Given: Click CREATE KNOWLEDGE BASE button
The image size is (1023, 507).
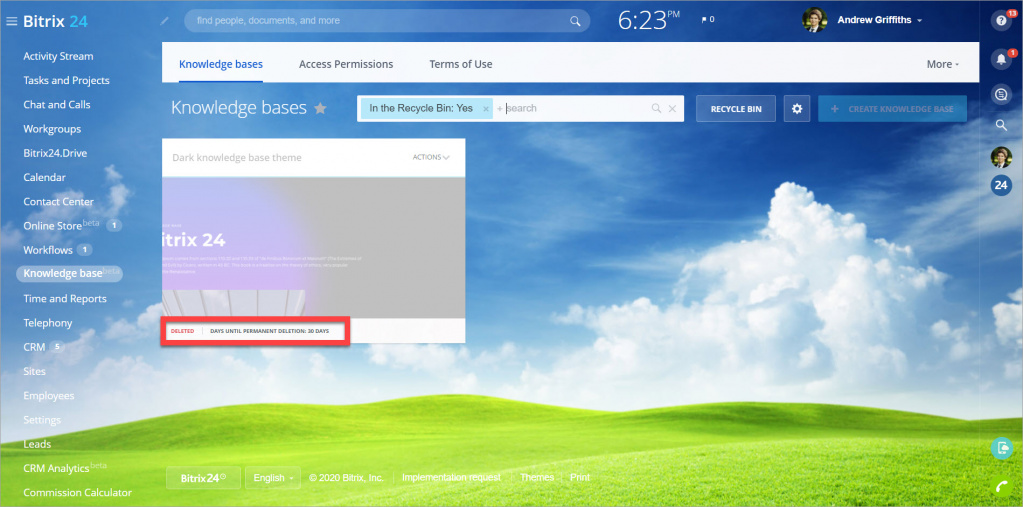Looking at the screenshot, I should [x=893, y=109].
